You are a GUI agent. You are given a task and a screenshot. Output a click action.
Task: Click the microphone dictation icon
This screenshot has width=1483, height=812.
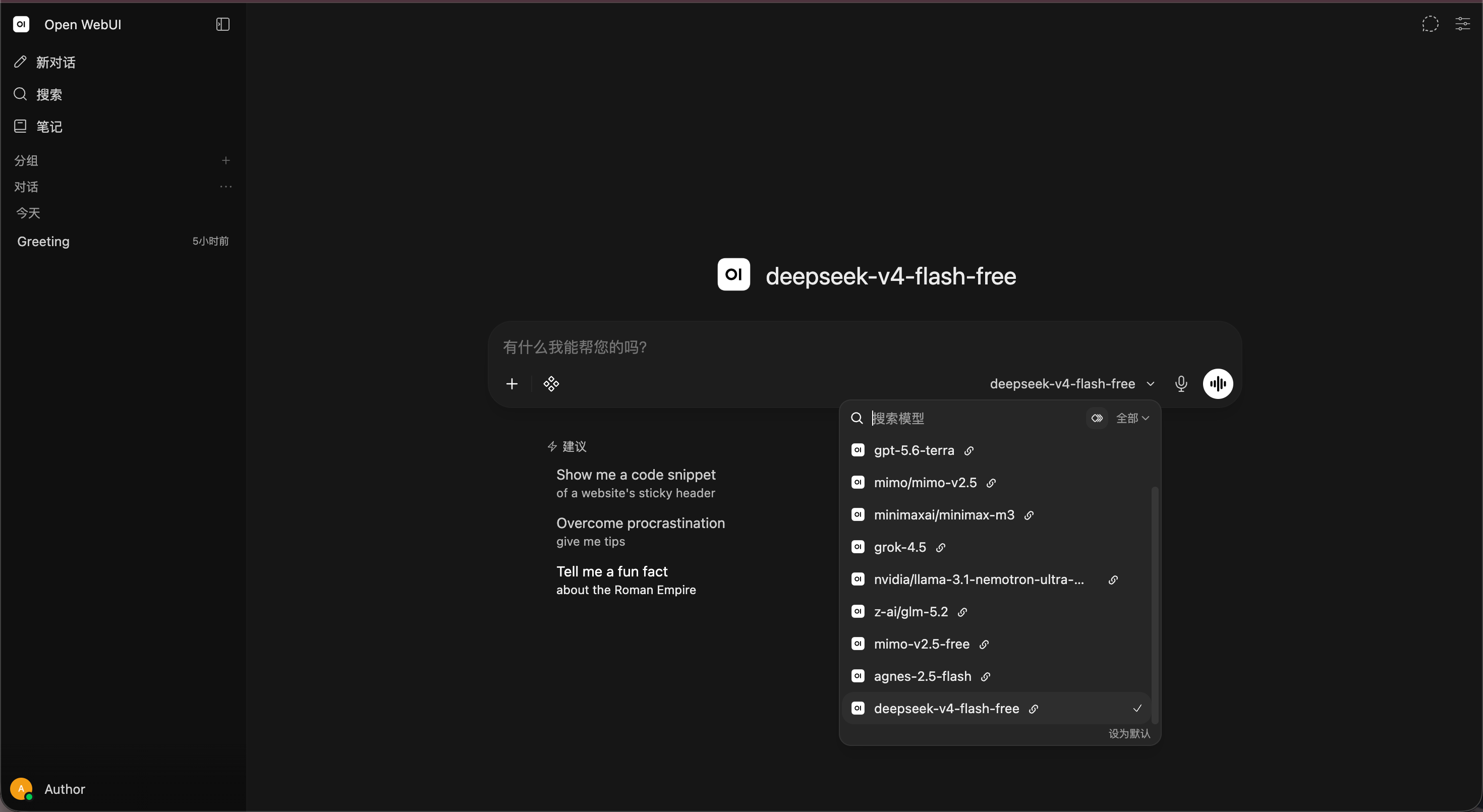tap(1181, 384)
